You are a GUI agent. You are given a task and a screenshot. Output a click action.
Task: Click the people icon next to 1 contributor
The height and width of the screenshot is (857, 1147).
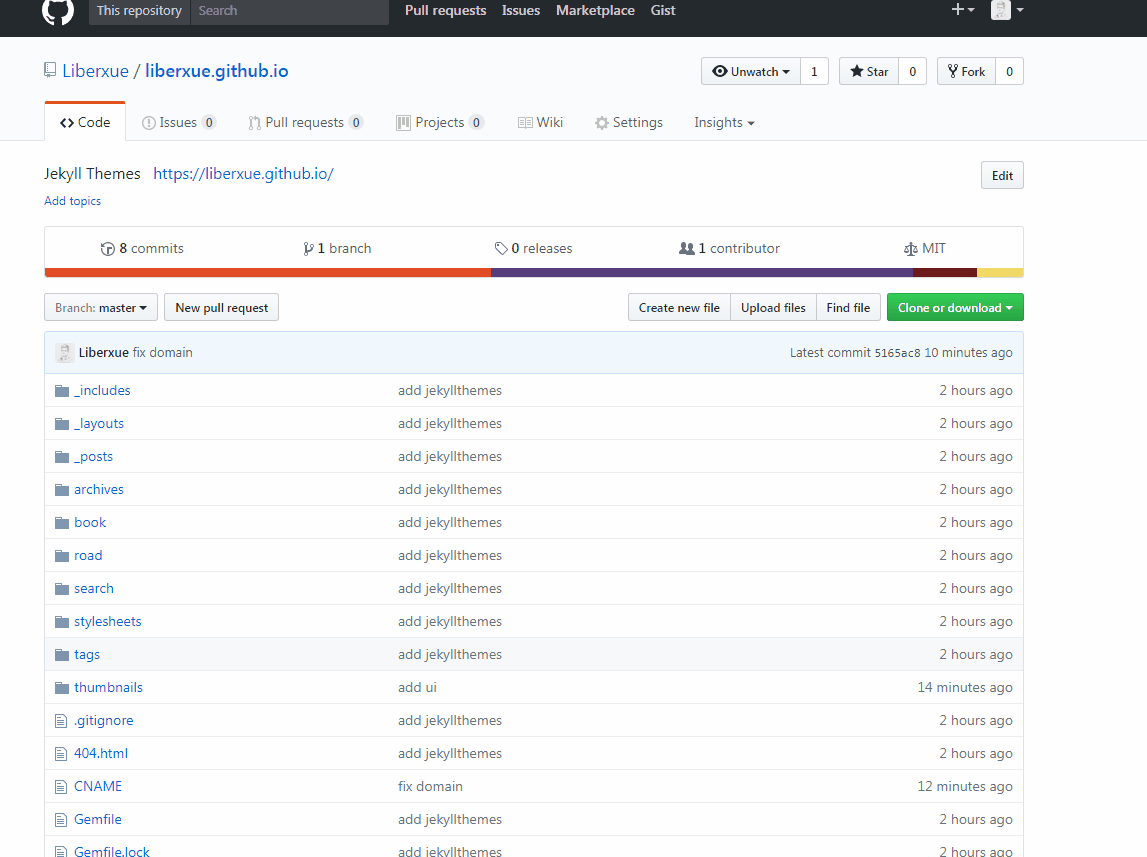coord(687,249)
